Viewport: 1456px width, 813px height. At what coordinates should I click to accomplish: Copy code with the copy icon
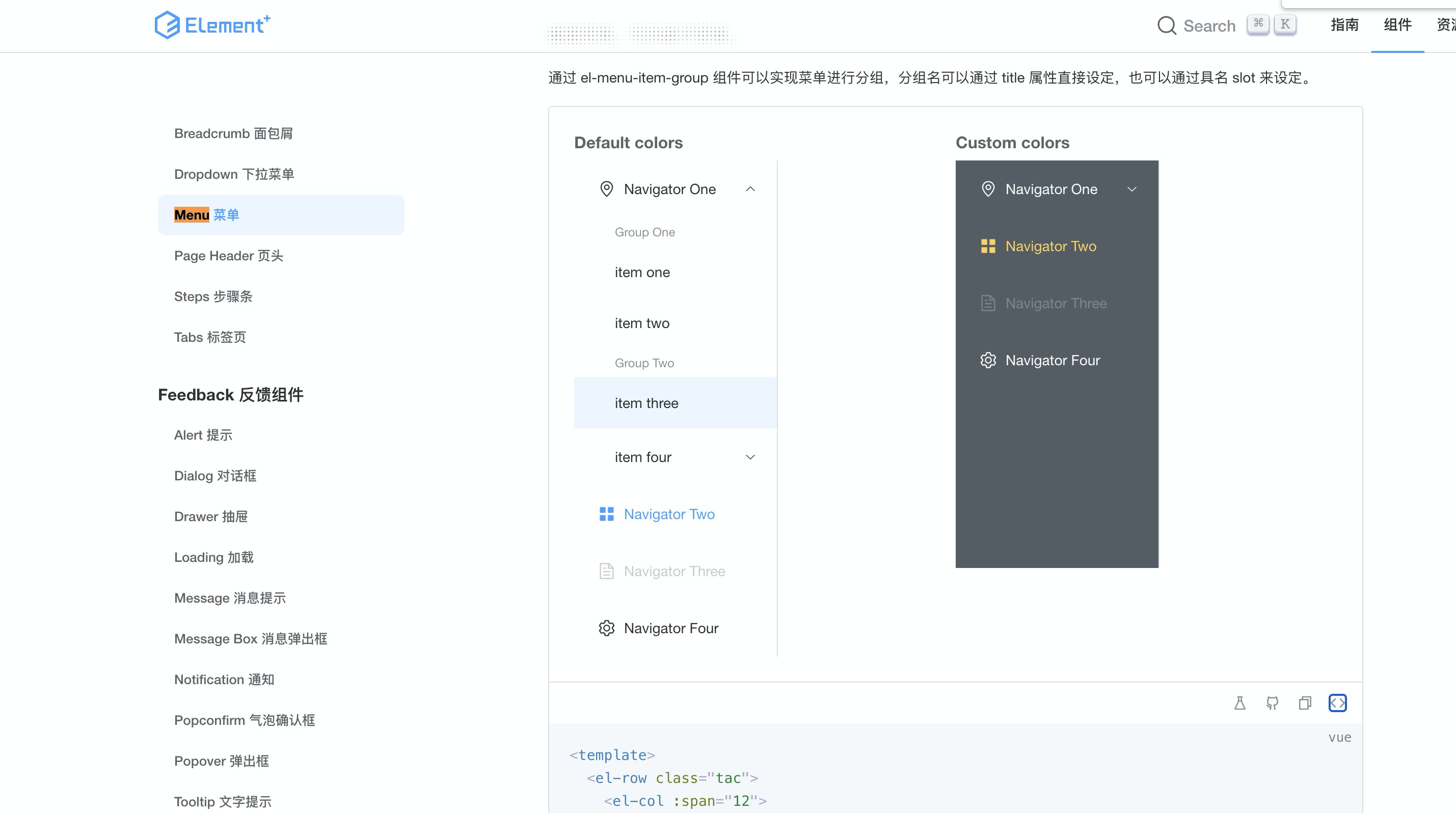(x=1305, y=703)
